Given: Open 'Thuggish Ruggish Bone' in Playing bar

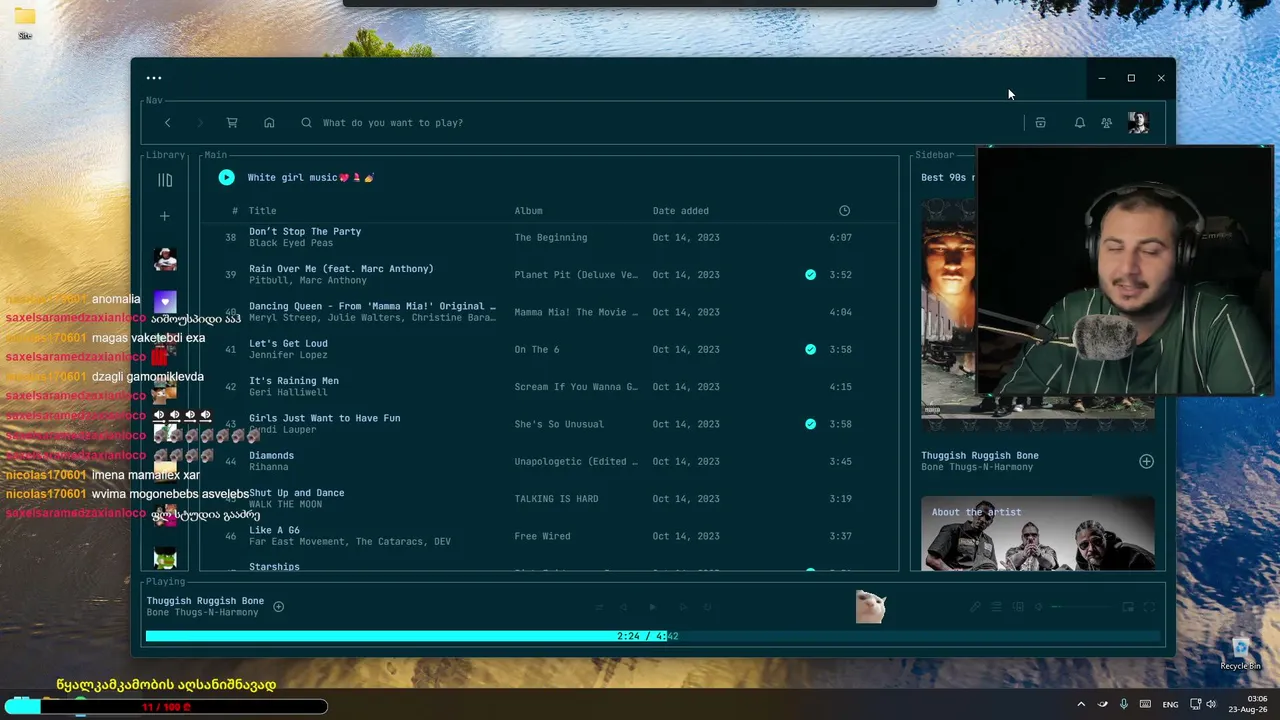Looking at the screenshot, I should [205, 601].
